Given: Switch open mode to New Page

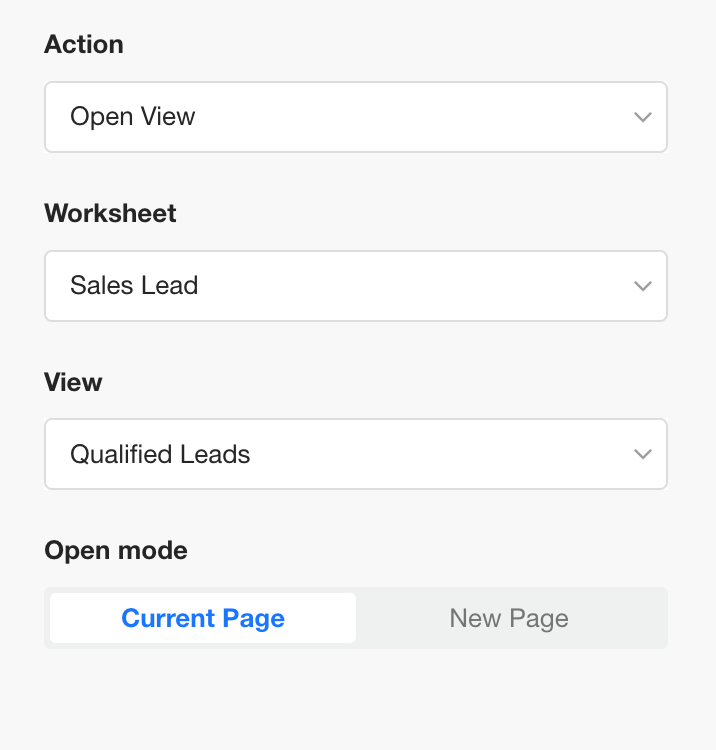Looking at the screenshot, I should pos(509,618).
